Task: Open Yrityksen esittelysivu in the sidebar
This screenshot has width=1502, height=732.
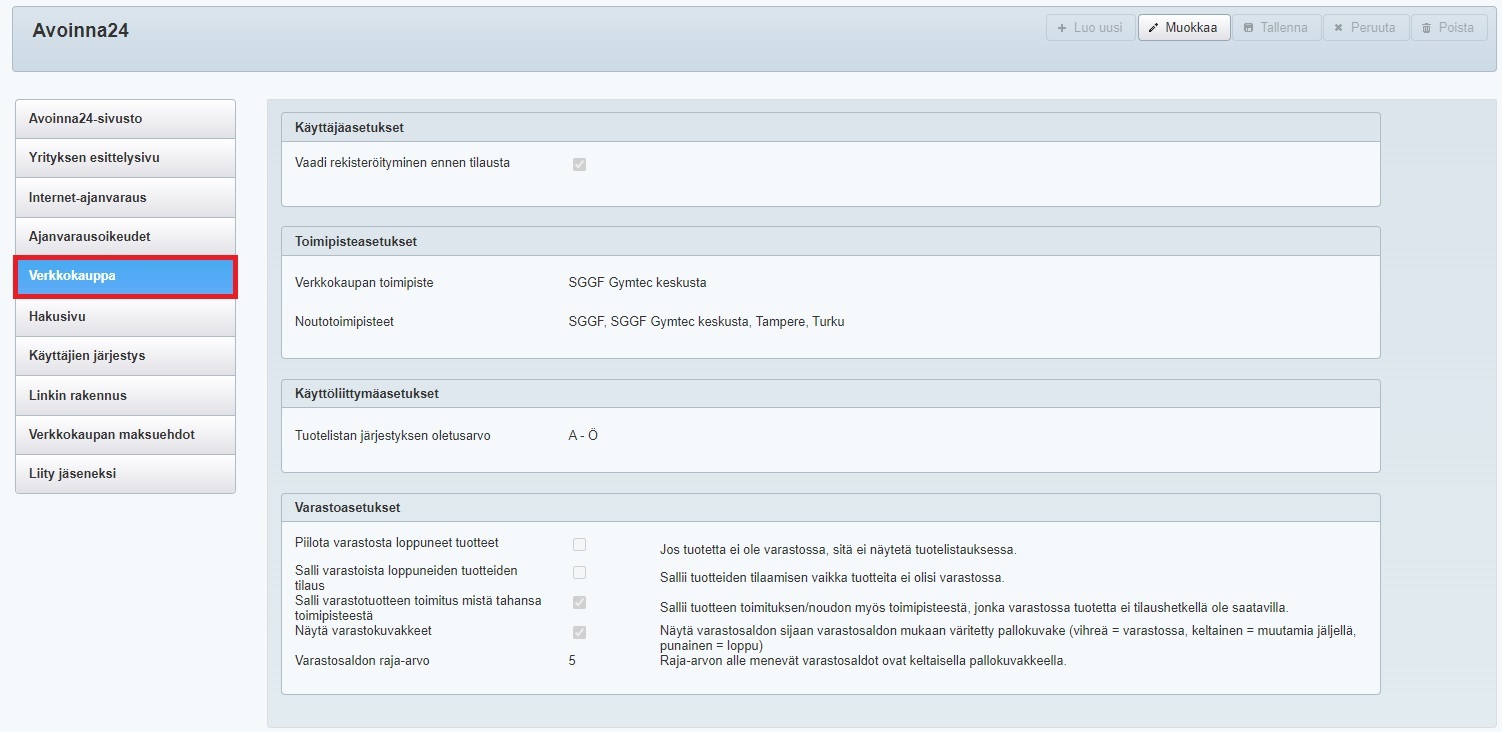Action: pos(125,158)
